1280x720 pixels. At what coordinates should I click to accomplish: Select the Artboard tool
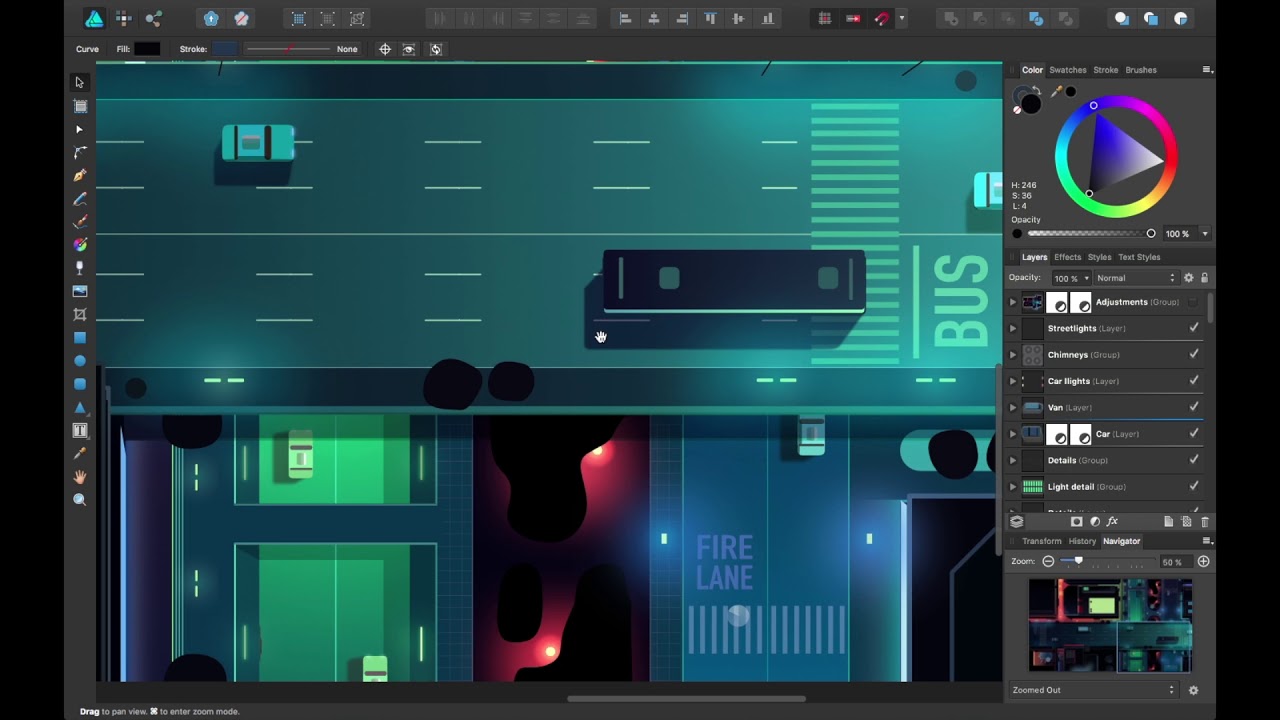[80, 106]
